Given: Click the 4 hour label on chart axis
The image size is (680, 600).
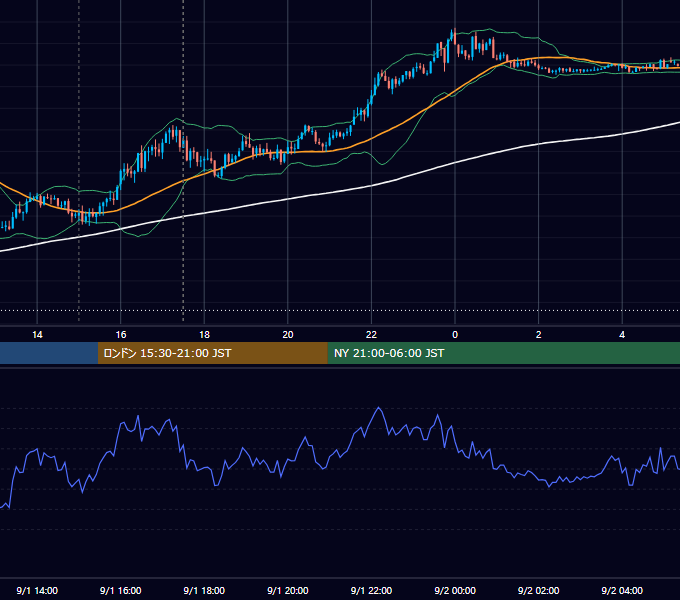Looking at the screenshot, I should pyautogui.click(x=622, y=335).
